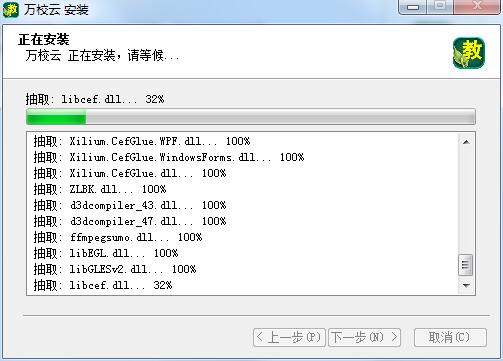Click the log list scroll up arrow
The height and width of the screenshot is (361, 503).
coord(466,142)
